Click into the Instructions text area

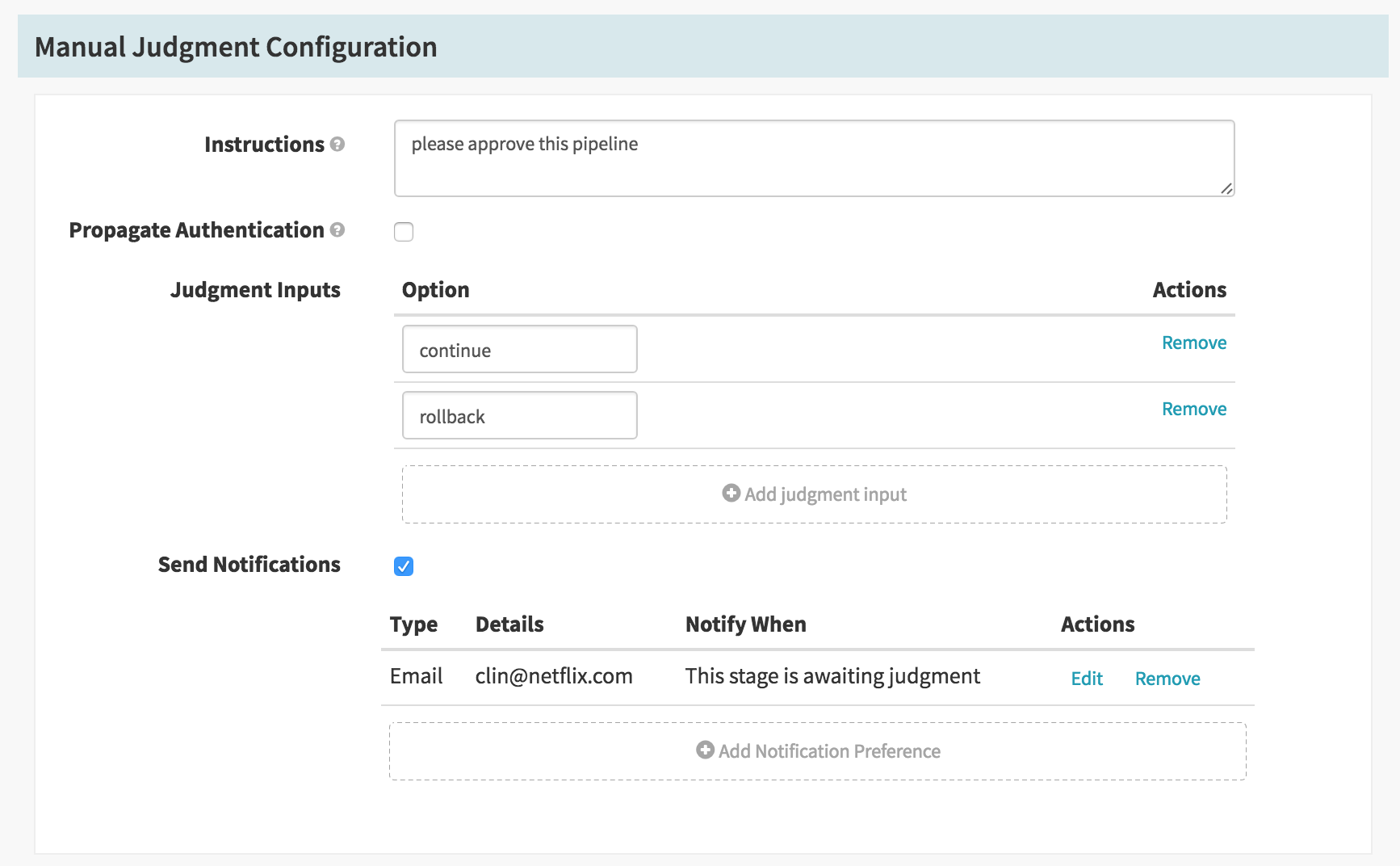pos(814,158)
